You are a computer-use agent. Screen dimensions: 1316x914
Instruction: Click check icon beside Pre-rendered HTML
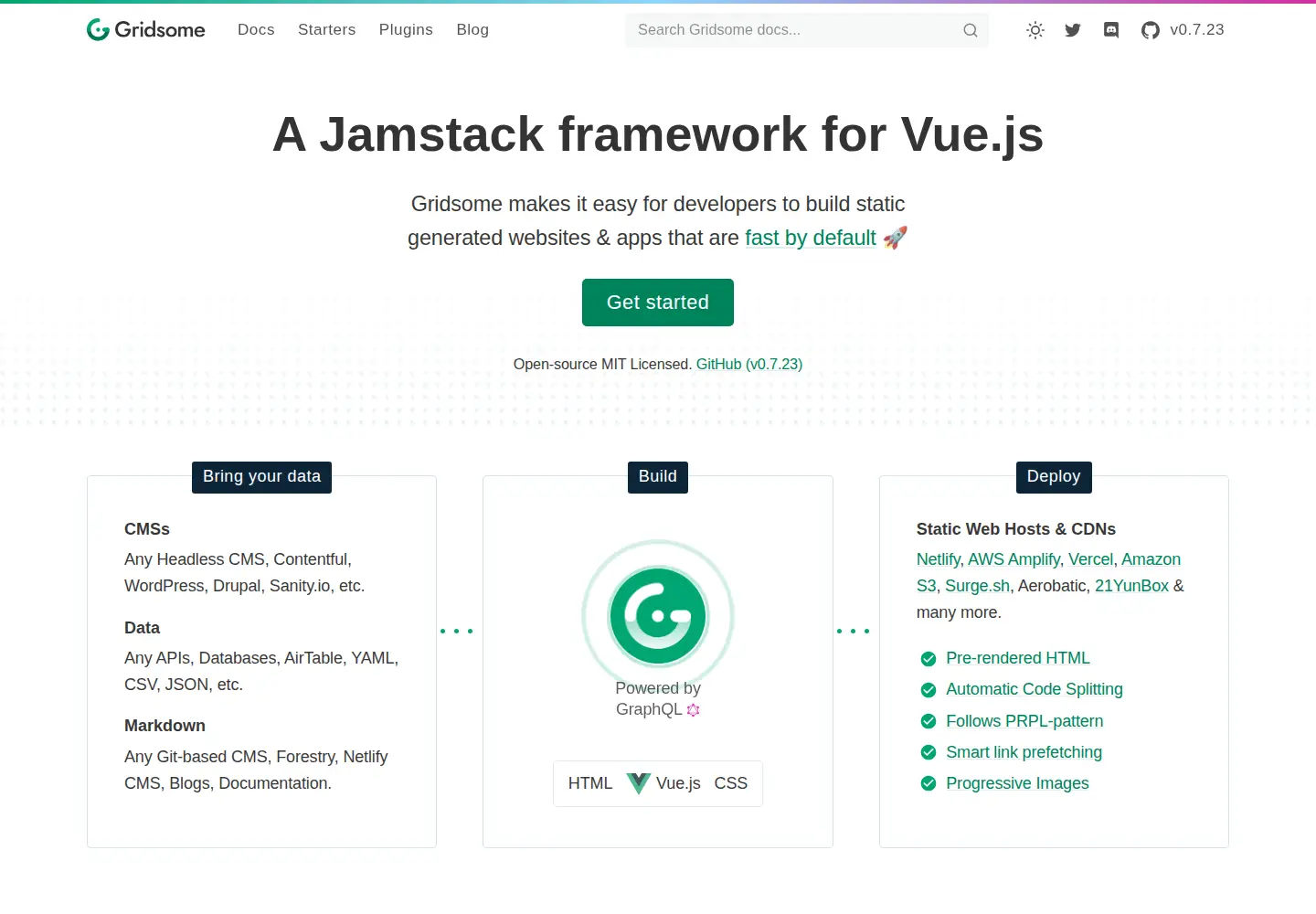pyautogui.click(x=929, y=659)
